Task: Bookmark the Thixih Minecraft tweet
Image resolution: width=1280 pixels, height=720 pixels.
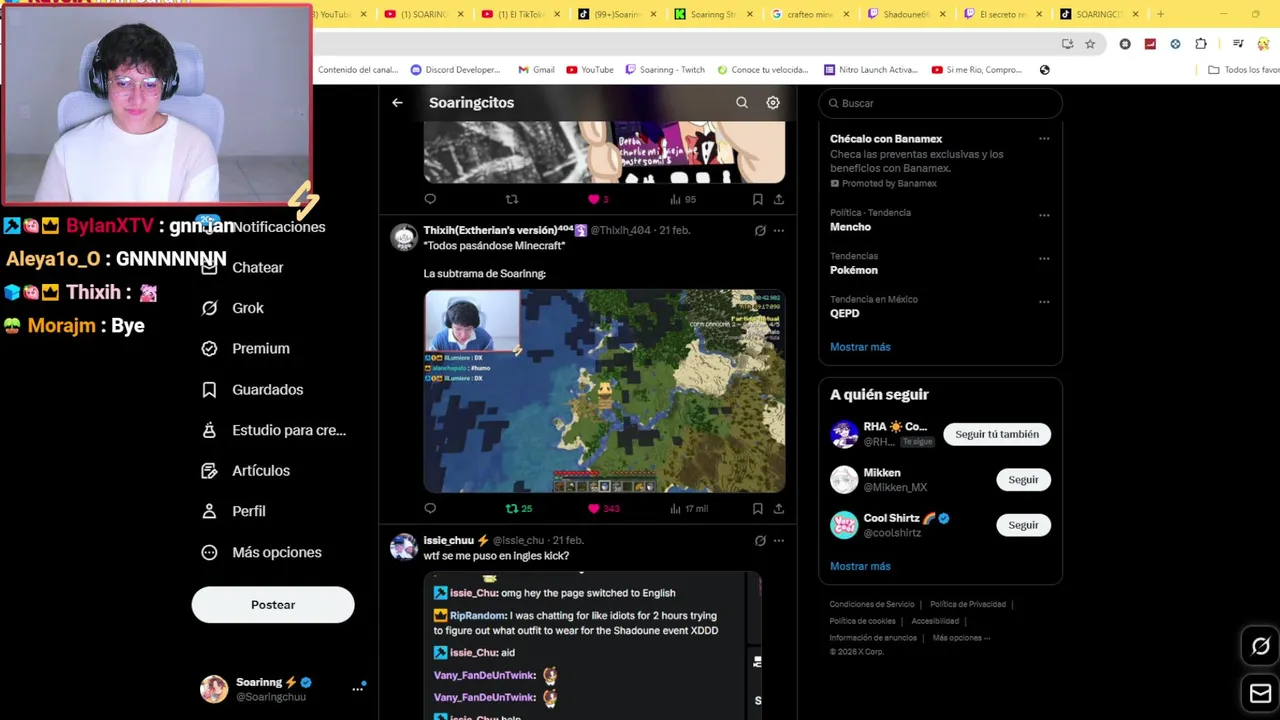Action: [x=757, y=509]
